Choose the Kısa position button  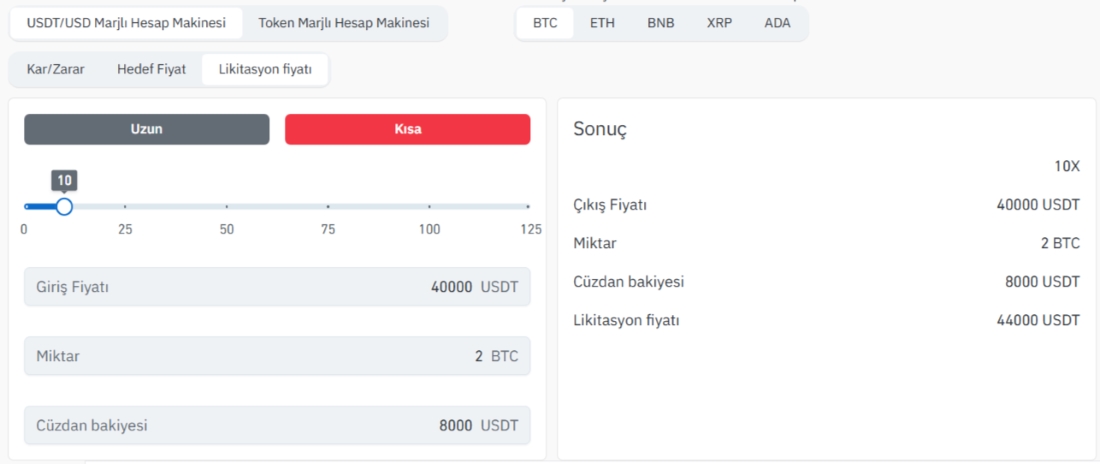point(408,129)
